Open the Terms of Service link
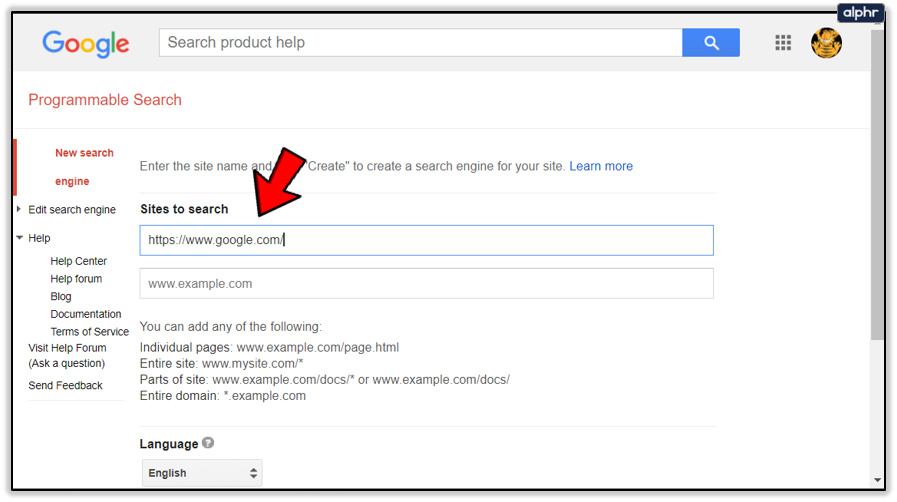The image size is (897, 502). (x=89, y=332)
